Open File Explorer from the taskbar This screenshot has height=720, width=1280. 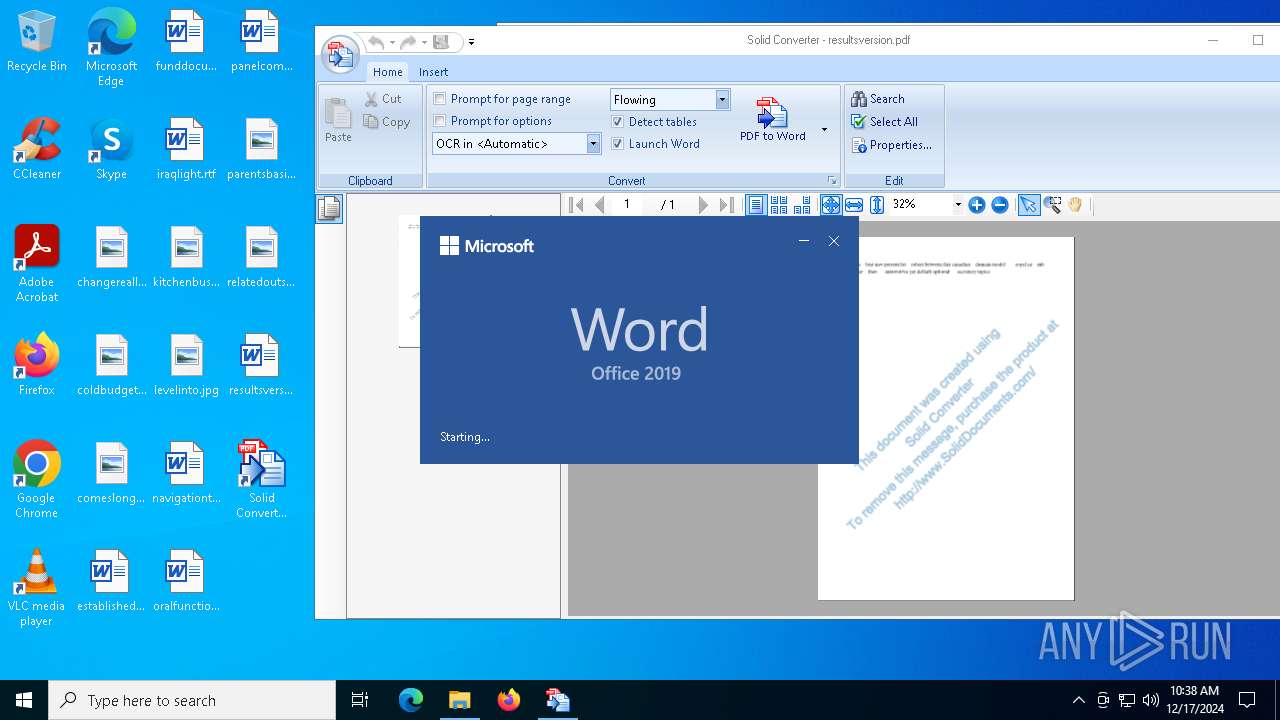459,700
